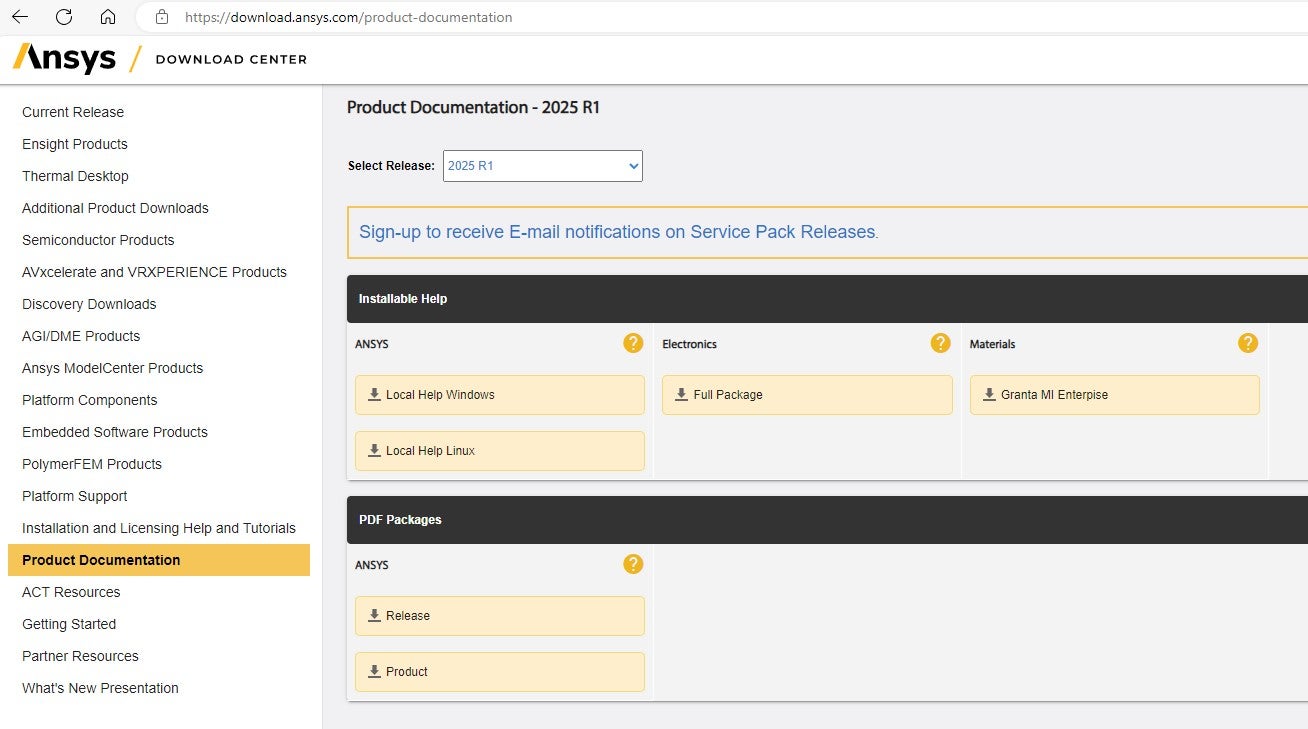
Task: Open Current Release in sidebar
Action: (73, 112)
